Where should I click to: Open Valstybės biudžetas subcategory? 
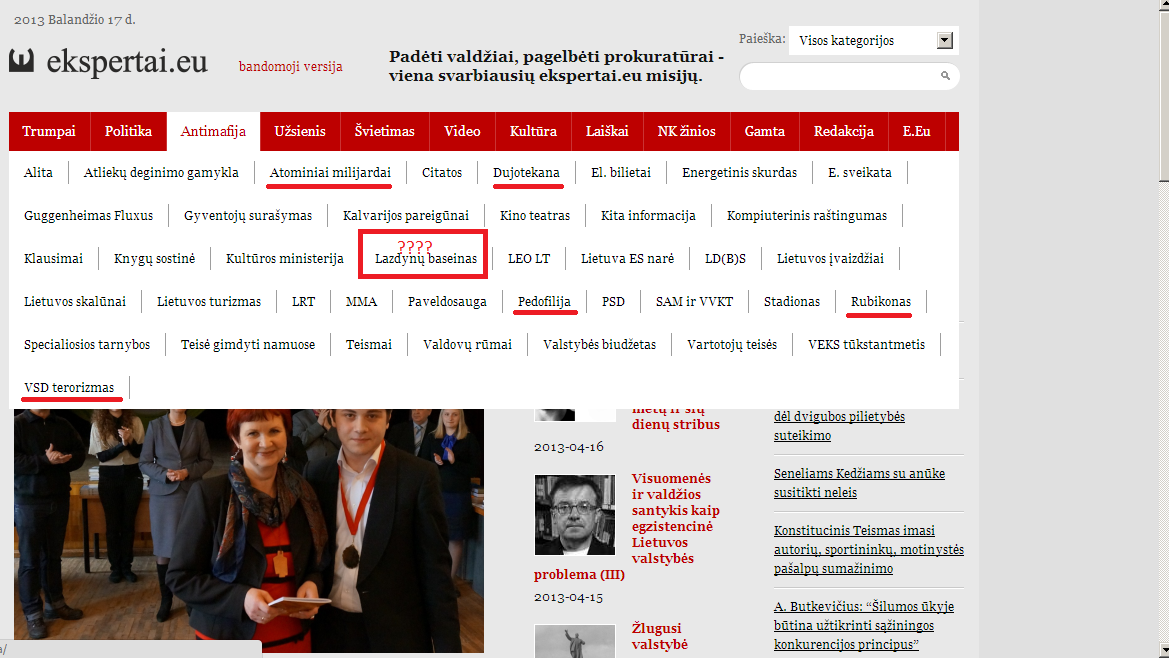[x=600, y=345]
